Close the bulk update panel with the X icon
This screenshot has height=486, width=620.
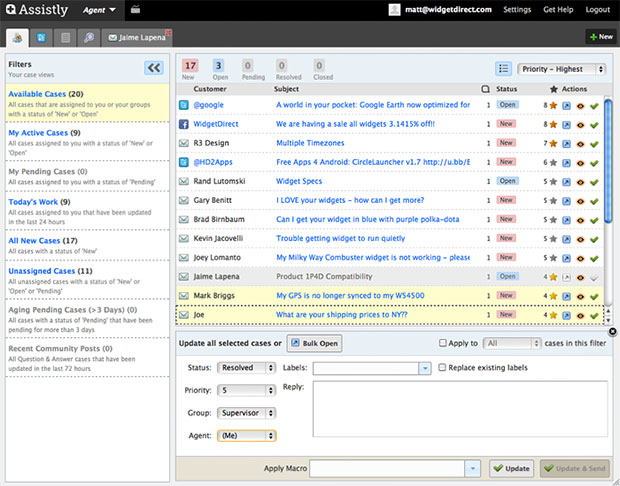pos(612,331)
